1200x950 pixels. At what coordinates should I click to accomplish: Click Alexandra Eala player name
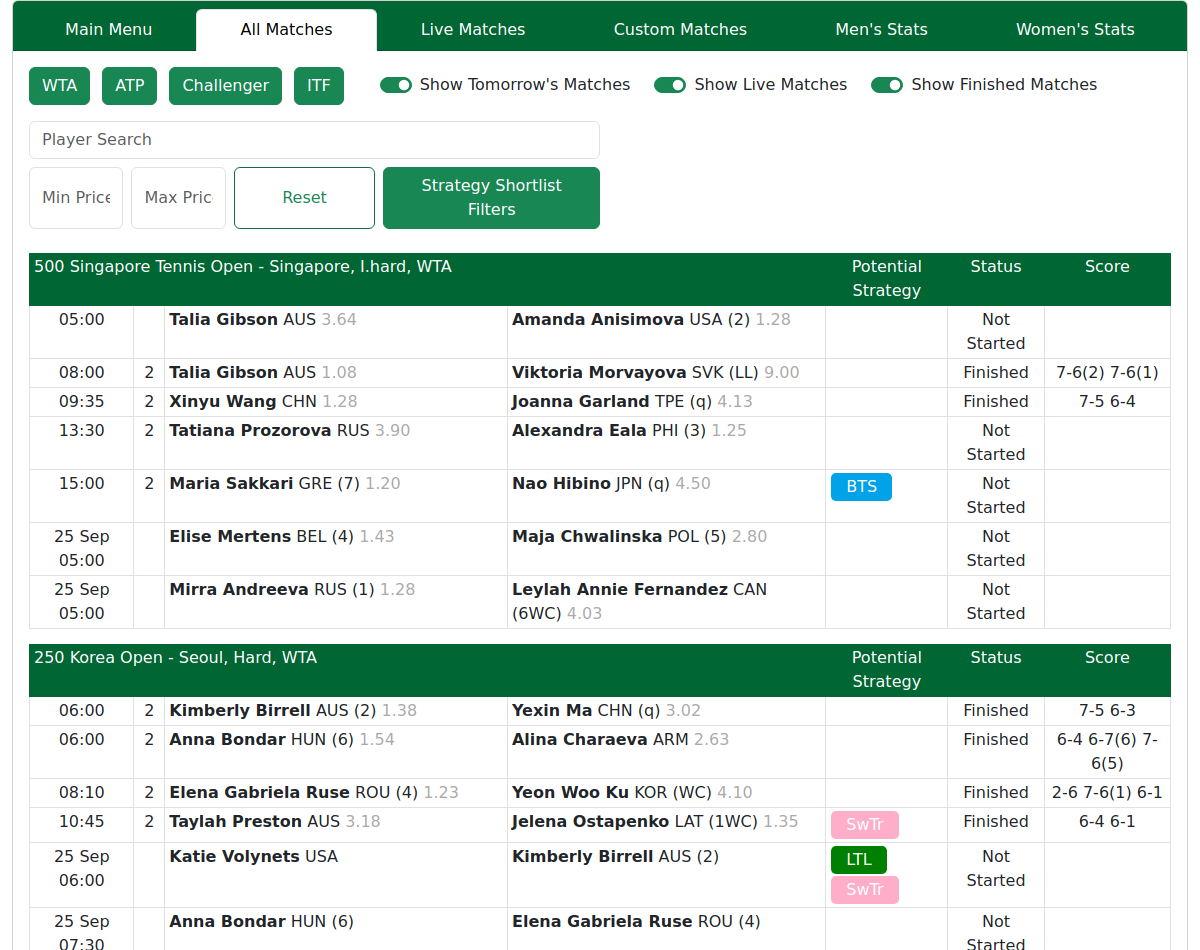579,431
